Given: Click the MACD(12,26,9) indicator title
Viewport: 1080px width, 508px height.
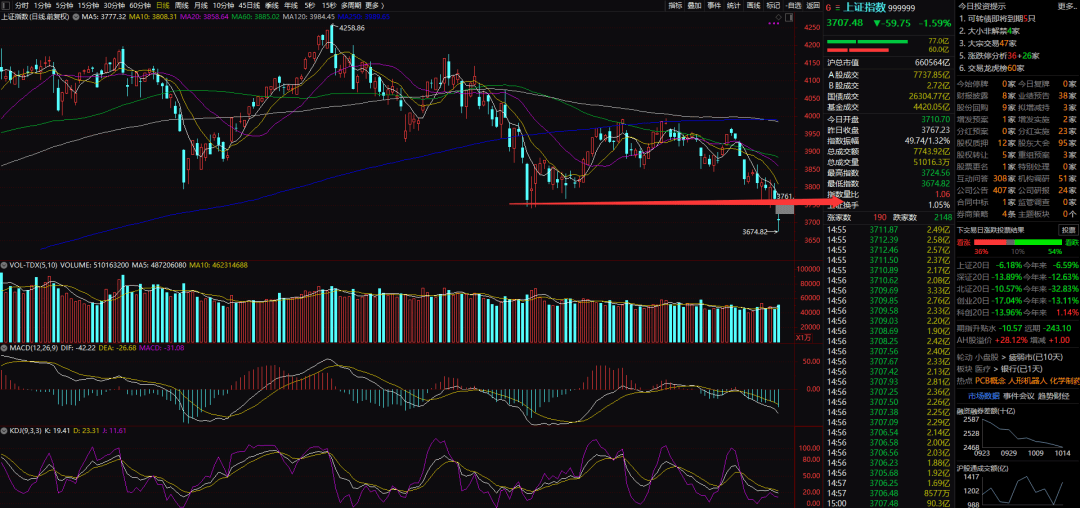Looking at the screenshot, I should pyautogui.click(x=33, y=348).
